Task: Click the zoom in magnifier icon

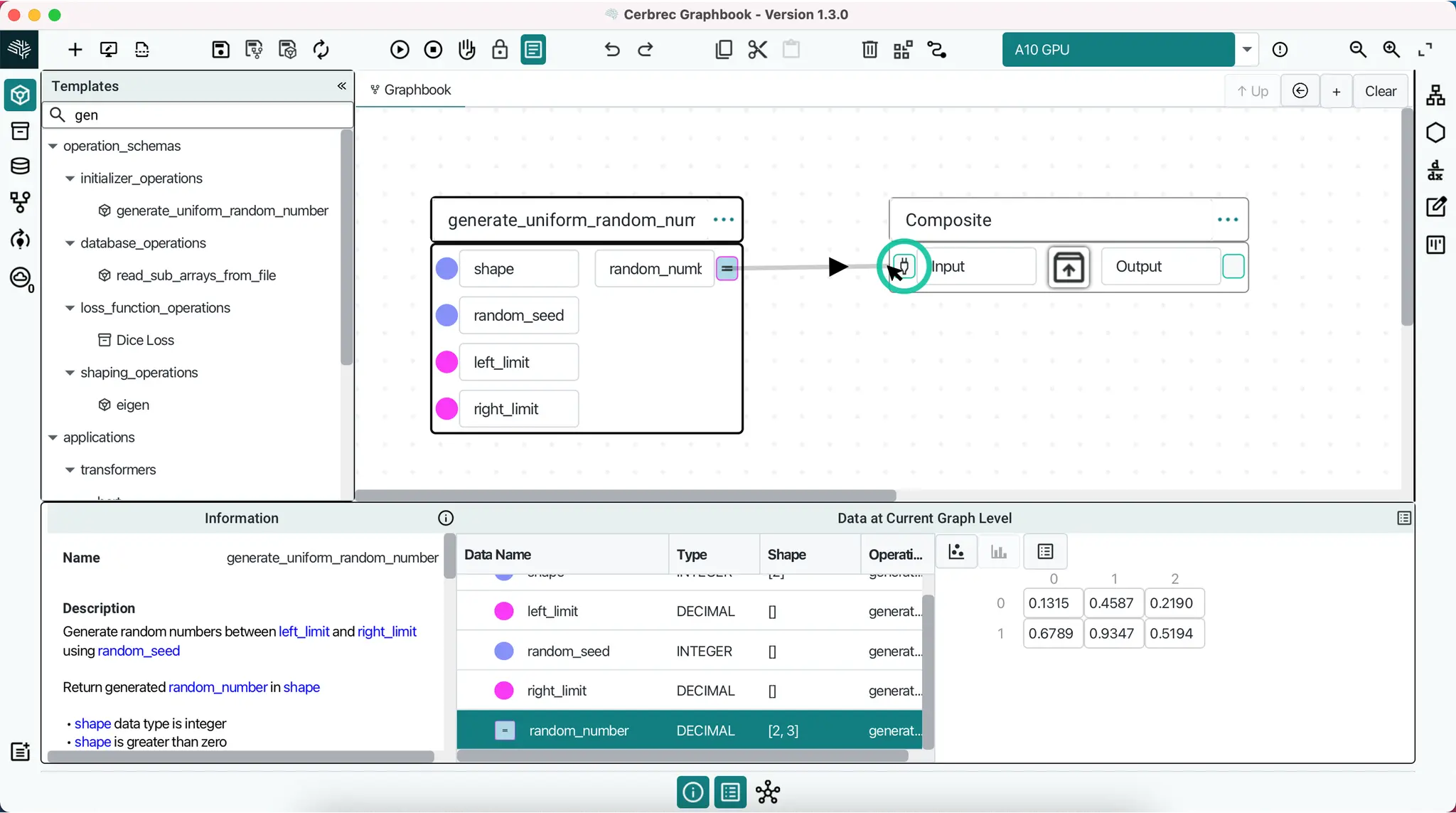Action: pos(1391,50)
